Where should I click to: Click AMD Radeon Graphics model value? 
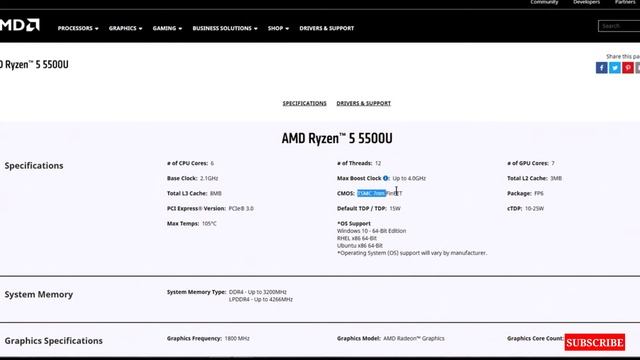click(413, 338)
